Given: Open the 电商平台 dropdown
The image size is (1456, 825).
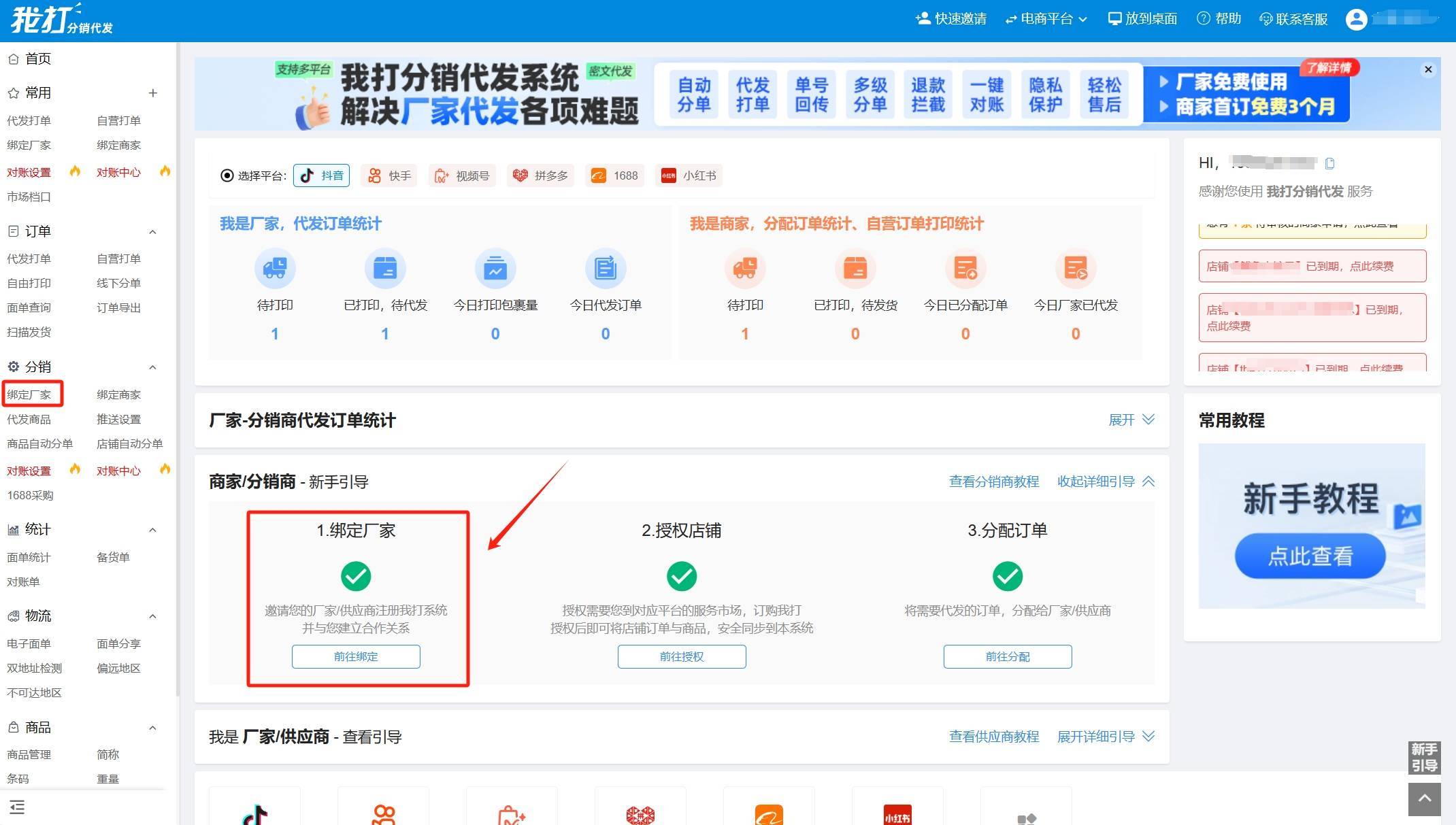Looking at the screenshot, I should point(1046,19).
